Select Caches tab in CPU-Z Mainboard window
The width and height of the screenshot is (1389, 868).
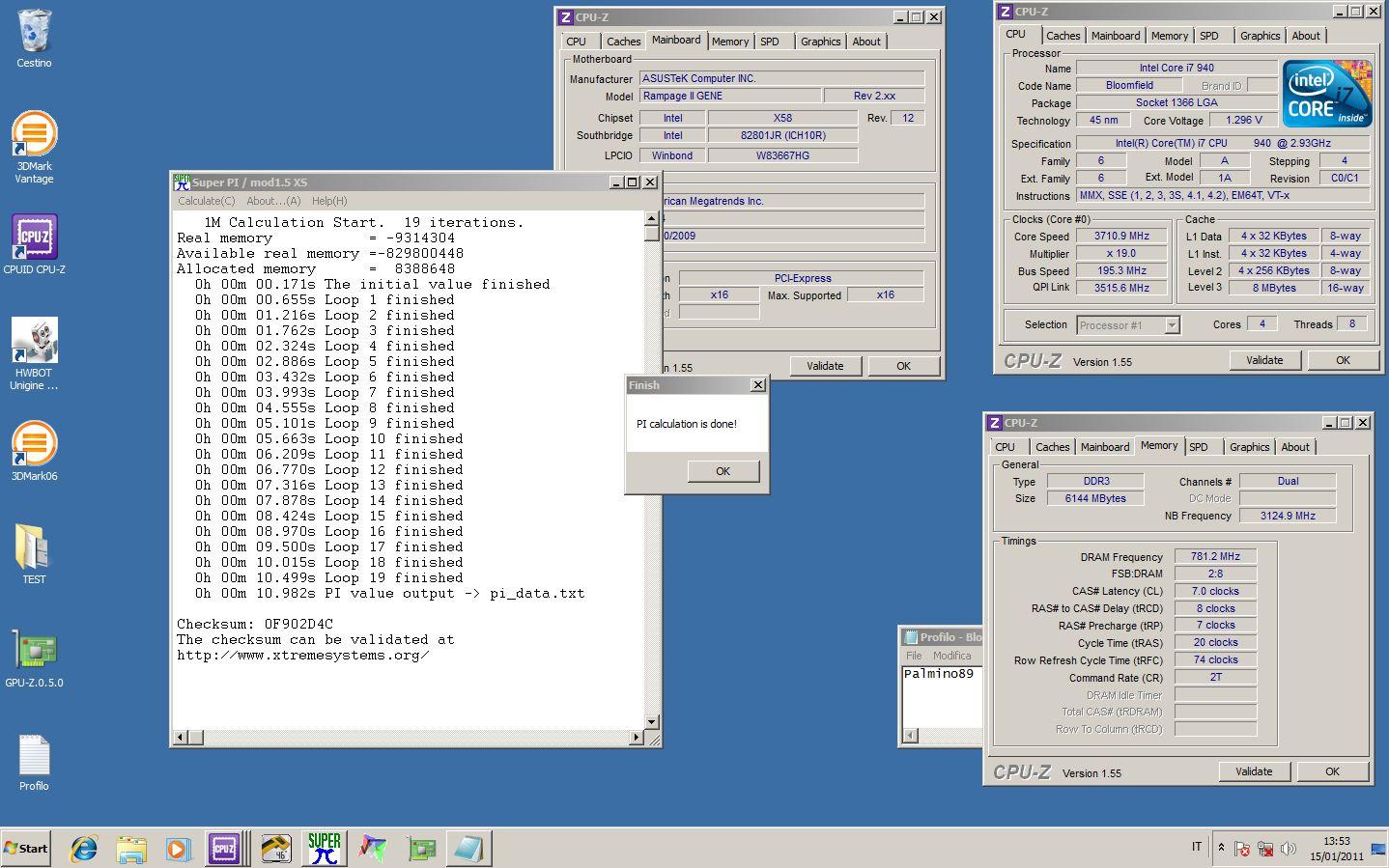coord(623,42)
